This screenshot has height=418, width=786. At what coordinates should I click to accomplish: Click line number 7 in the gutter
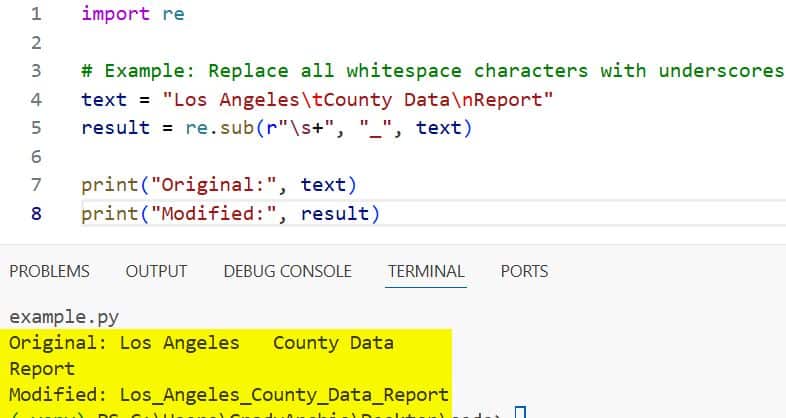point(36,185)
